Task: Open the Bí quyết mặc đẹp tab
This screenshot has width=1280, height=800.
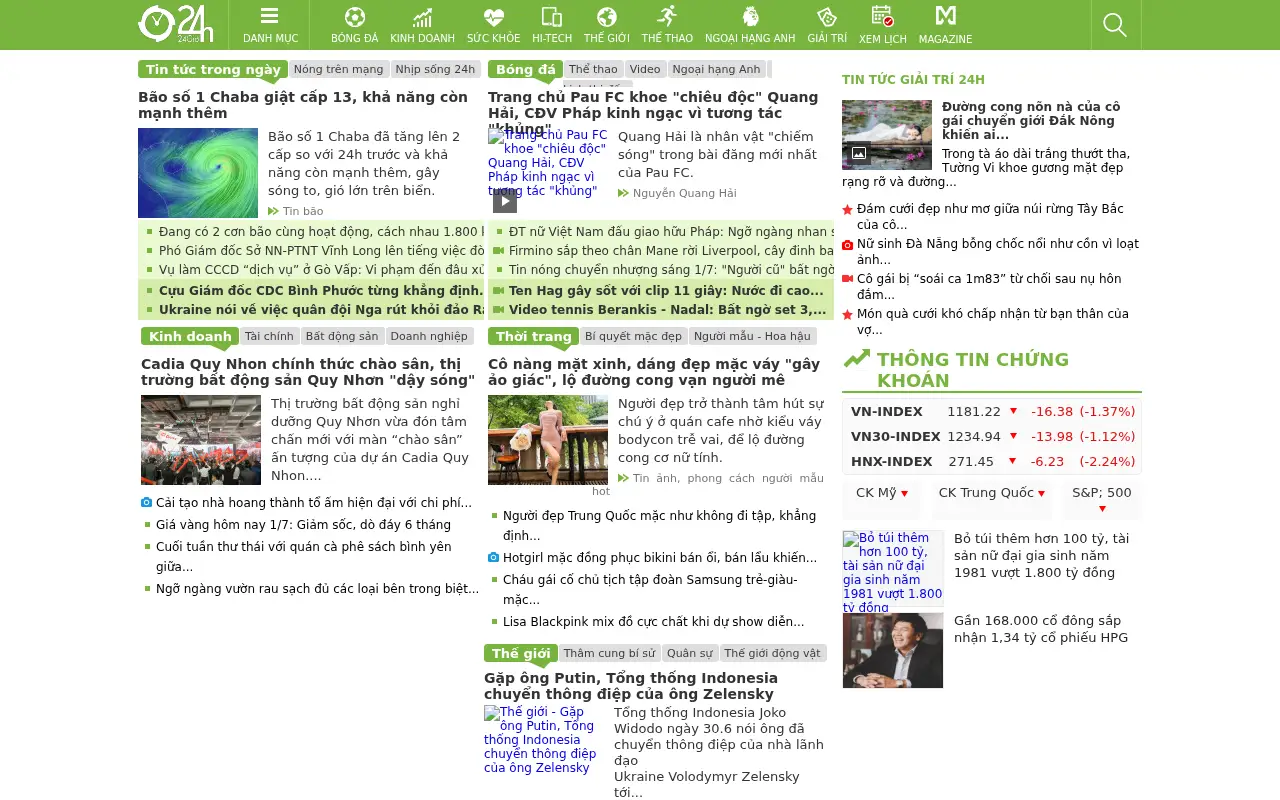Action: coord(634,336)
